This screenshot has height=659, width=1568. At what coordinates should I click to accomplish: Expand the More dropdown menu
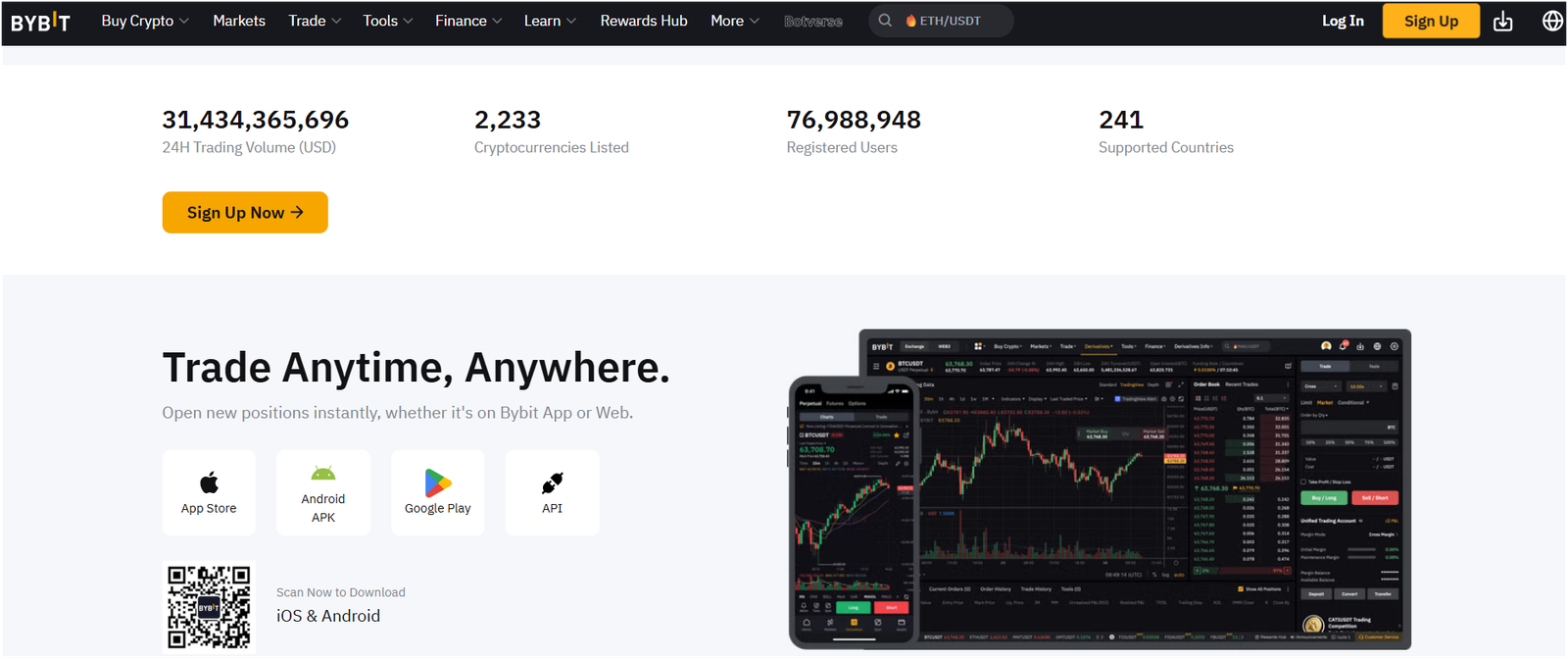(735, 21)
